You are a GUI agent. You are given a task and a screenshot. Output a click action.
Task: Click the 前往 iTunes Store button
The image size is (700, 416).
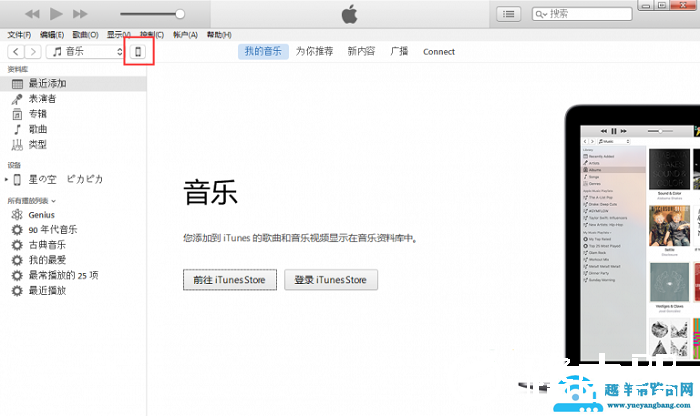coord(230,280)
